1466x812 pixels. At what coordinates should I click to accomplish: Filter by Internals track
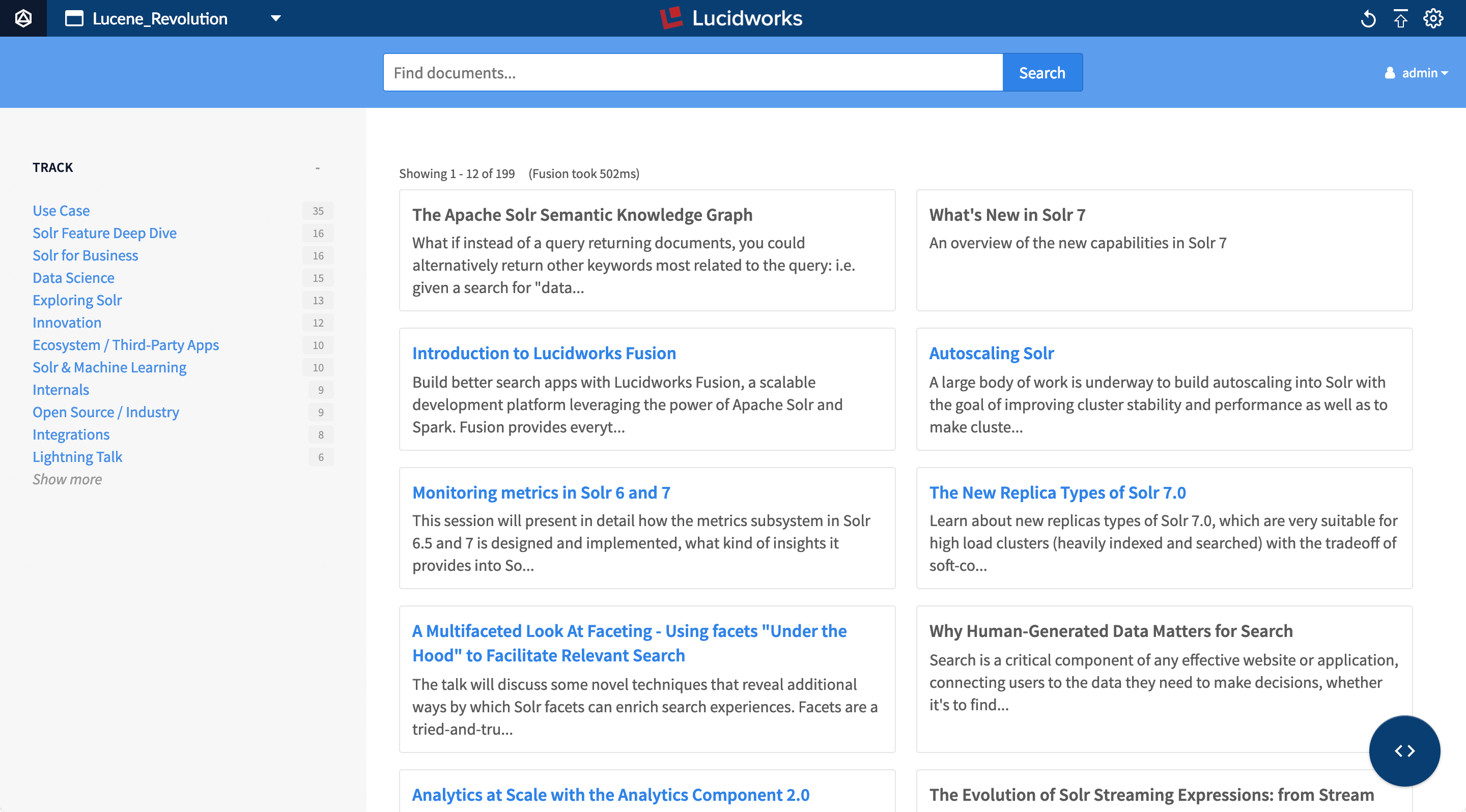point(61,390)
